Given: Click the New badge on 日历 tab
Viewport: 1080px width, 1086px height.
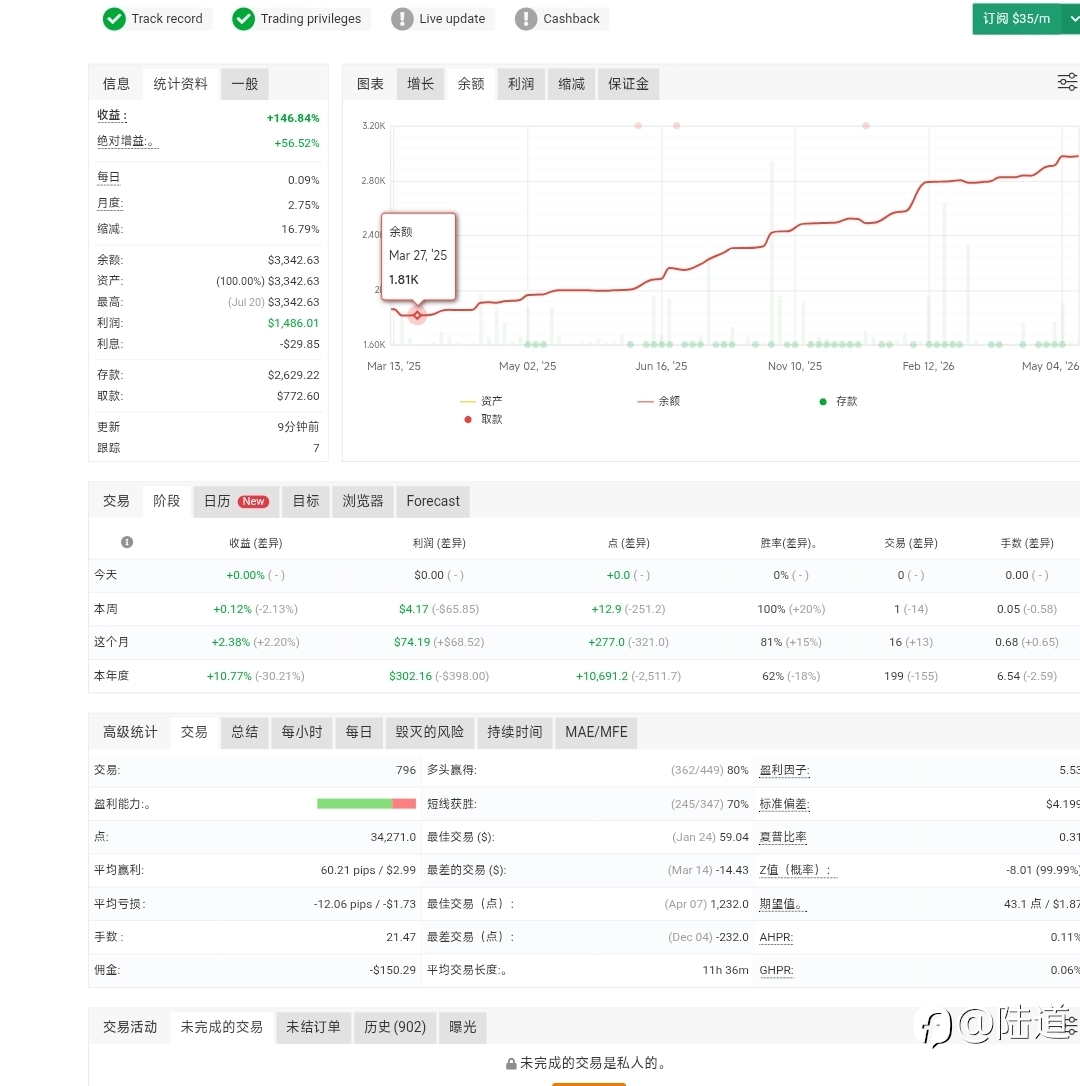Looking at the screenshot, I should pos(253,501).
